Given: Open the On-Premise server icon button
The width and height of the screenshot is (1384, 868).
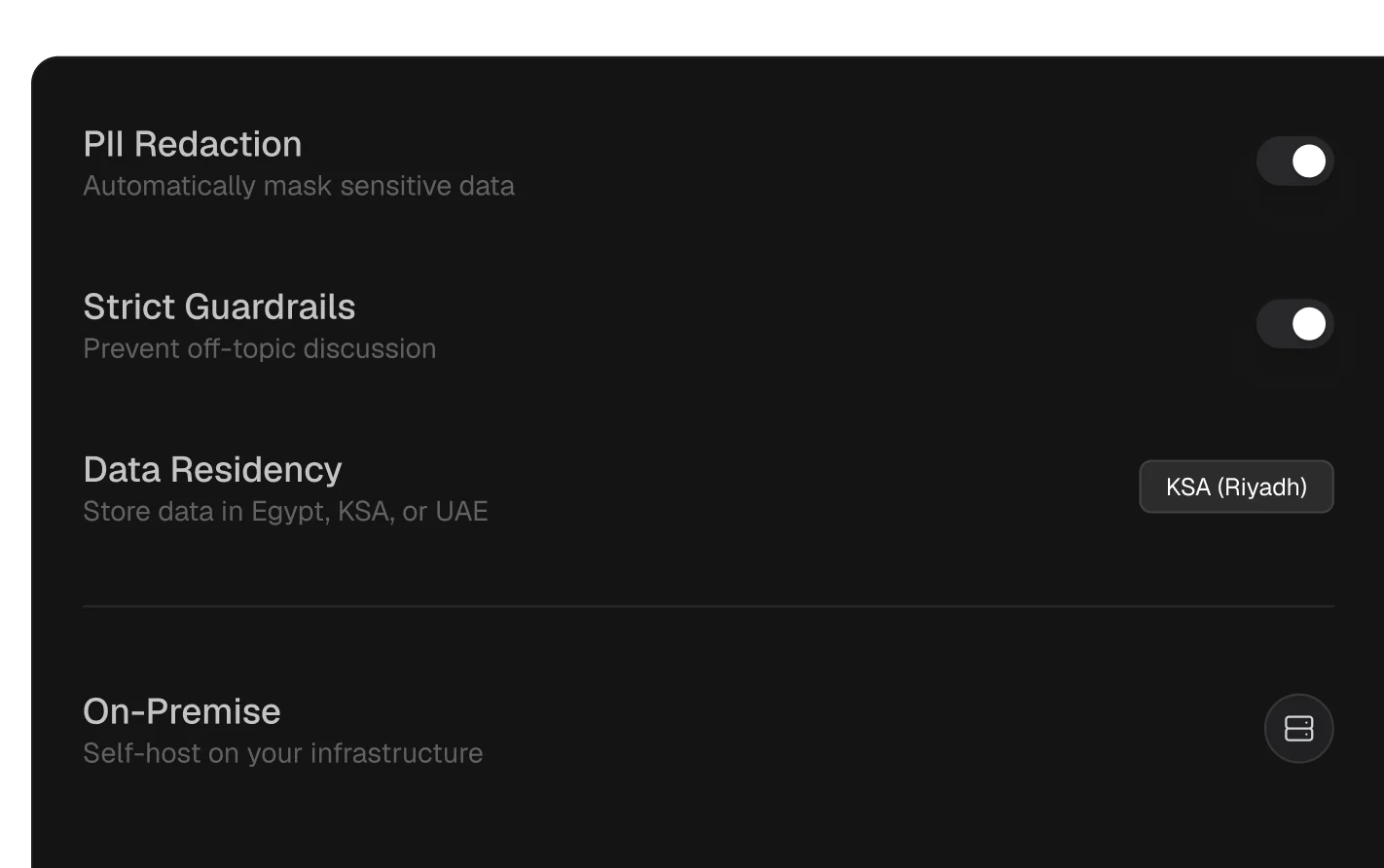Looking at the screenshot, I should click(1298, 728).
